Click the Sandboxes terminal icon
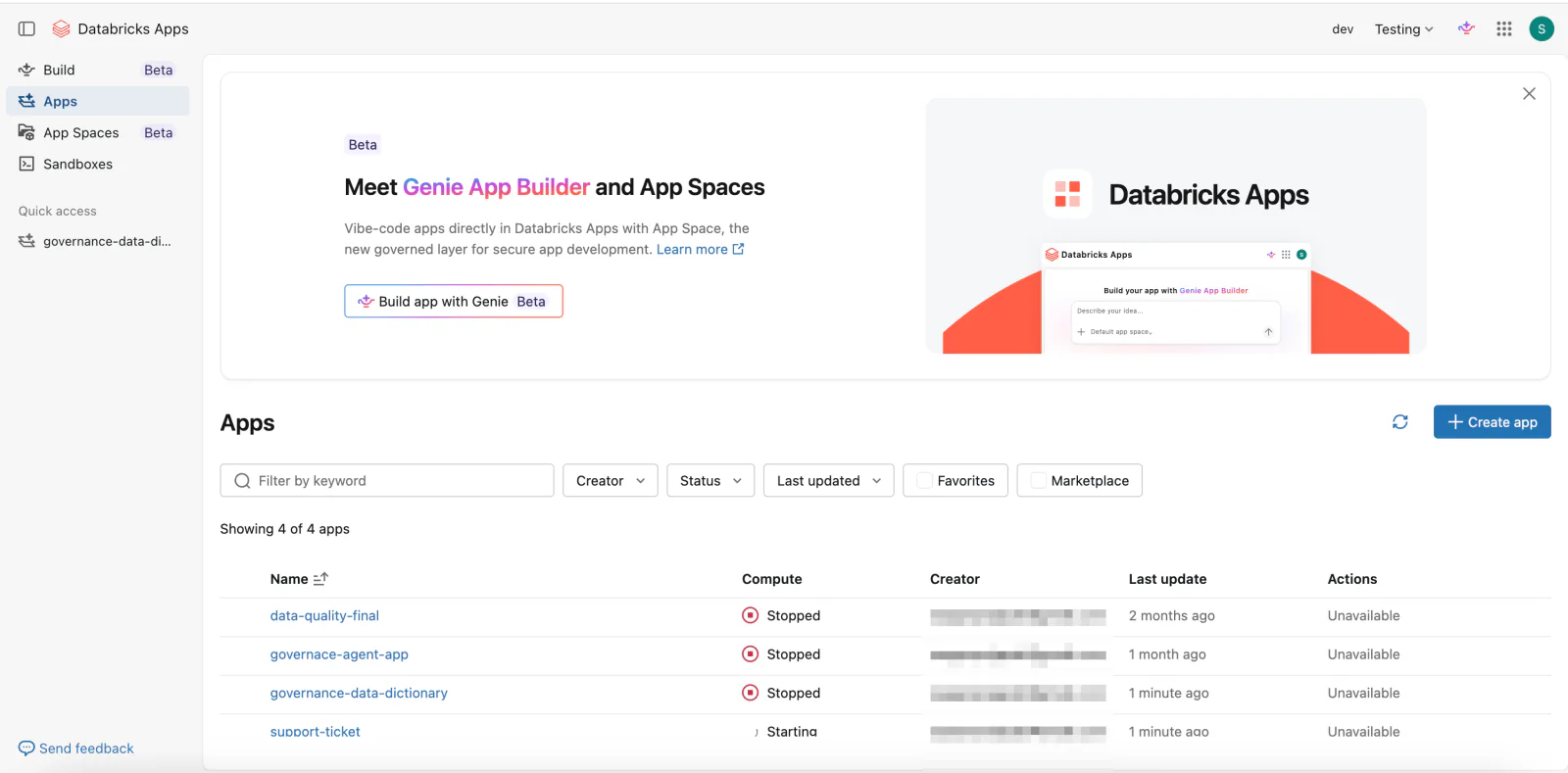 [x=26, y=164]
